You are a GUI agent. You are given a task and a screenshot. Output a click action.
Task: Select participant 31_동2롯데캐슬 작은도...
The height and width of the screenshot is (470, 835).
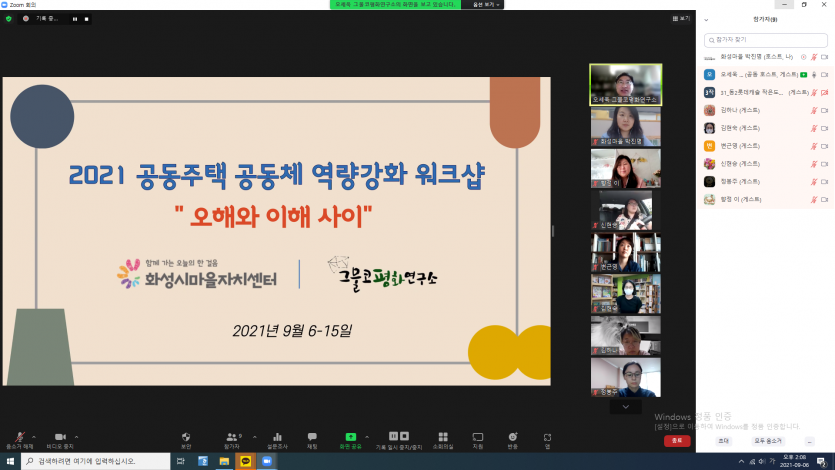tap(765, 93)
